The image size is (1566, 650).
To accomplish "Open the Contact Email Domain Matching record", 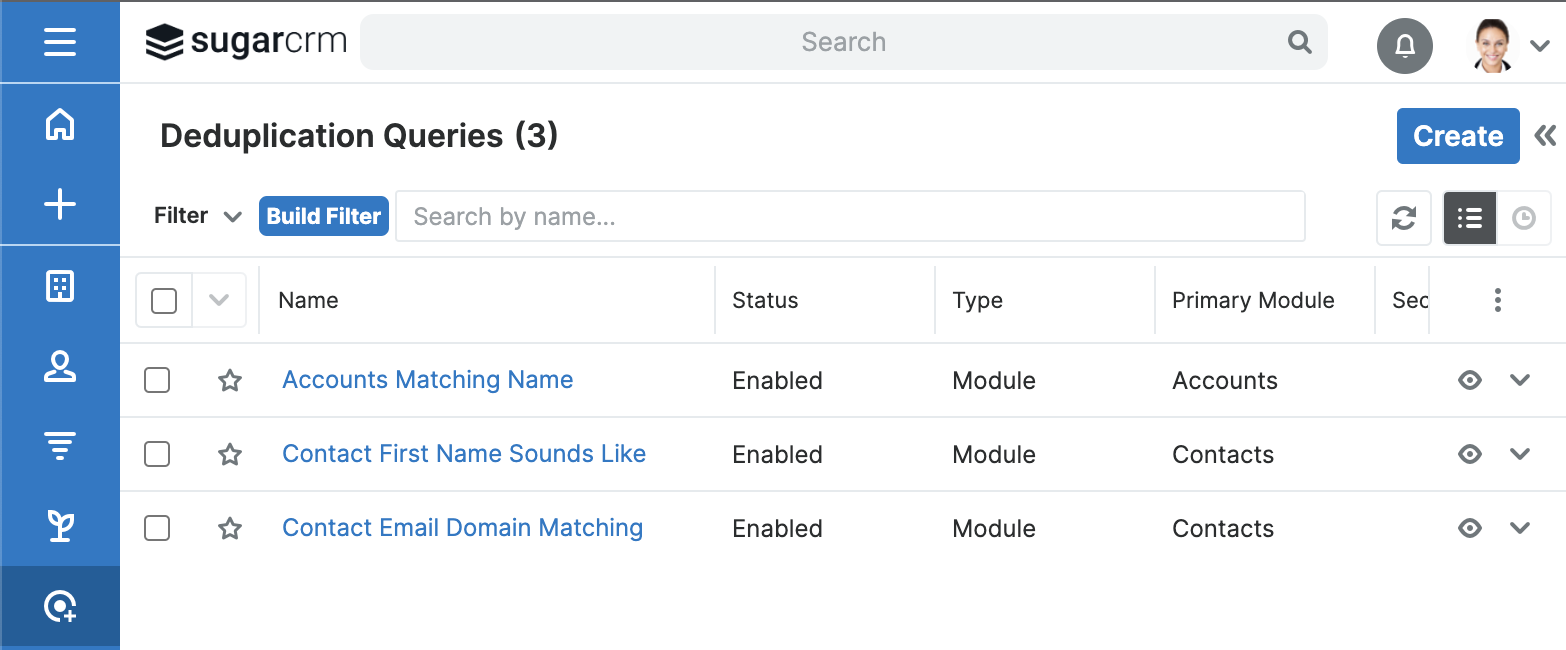I will pos(462,527).
